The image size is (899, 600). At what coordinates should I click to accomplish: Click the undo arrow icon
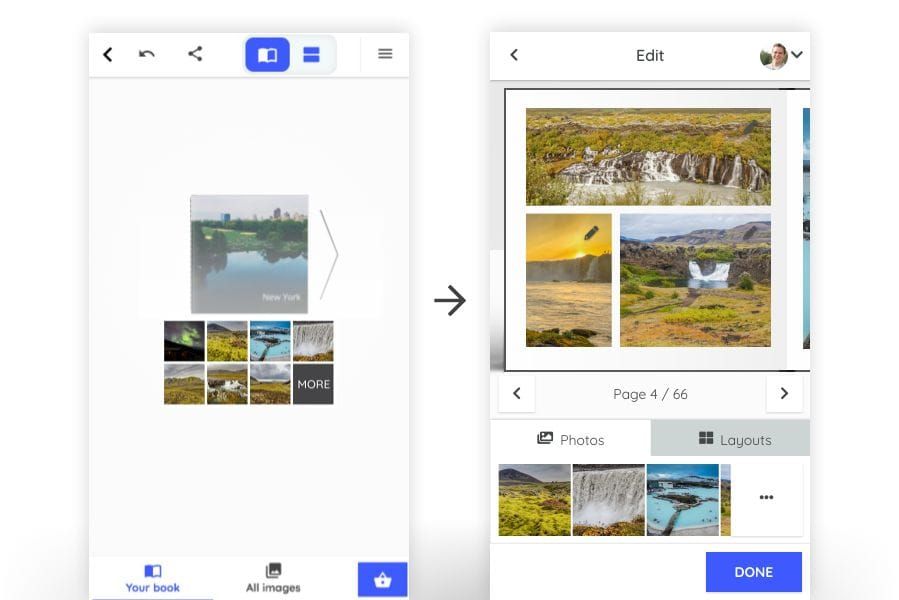(x=147, y=54)
